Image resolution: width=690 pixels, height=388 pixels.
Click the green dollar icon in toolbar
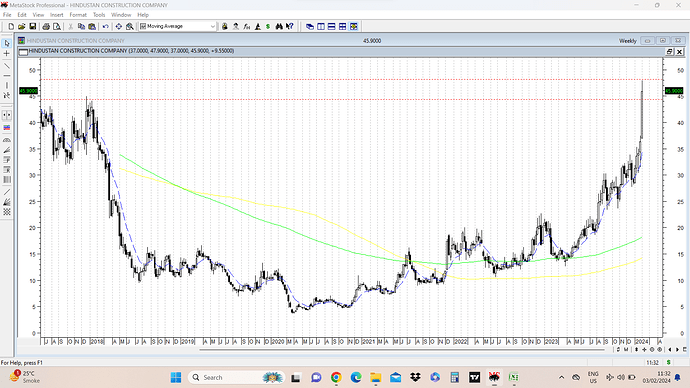coord(268,26)
